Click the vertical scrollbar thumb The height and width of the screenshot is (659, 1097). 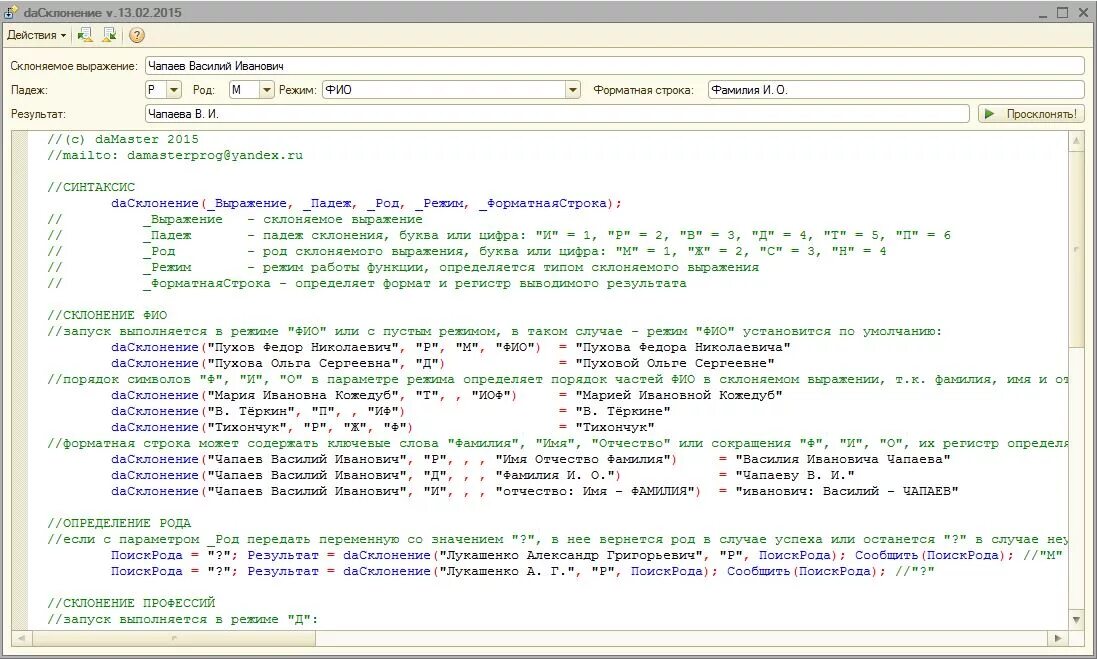coord(1076,248)
